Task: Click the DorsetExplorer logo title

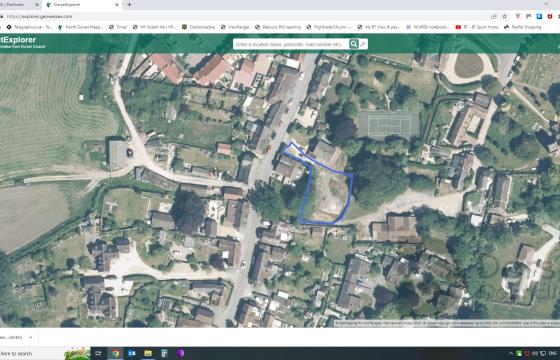Action: click(18, 40)
